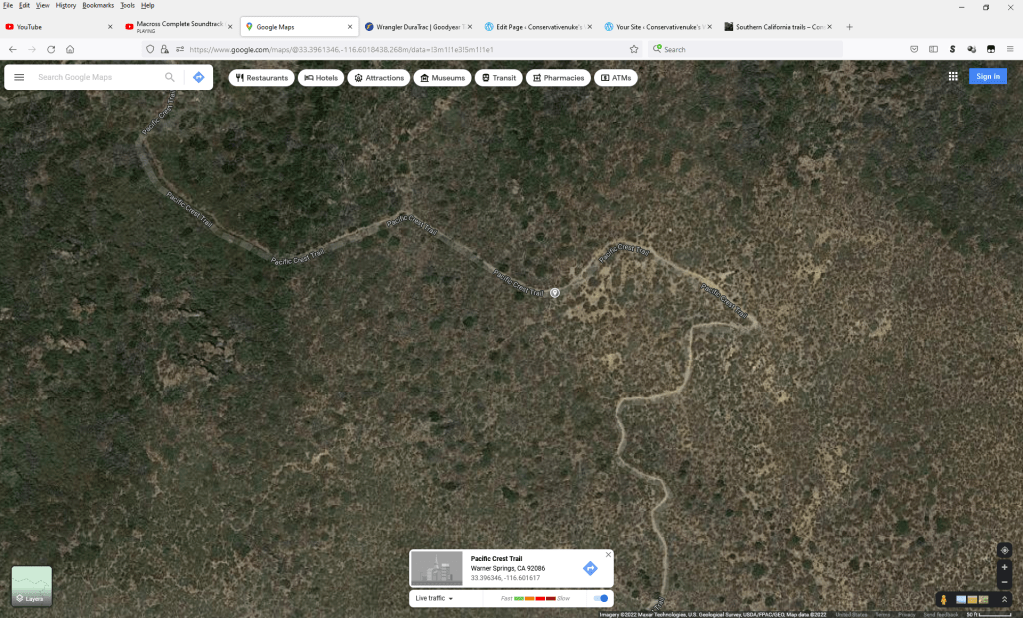Open the Bookmarks menu
The image size is (1023, 618).
point(98,5)
